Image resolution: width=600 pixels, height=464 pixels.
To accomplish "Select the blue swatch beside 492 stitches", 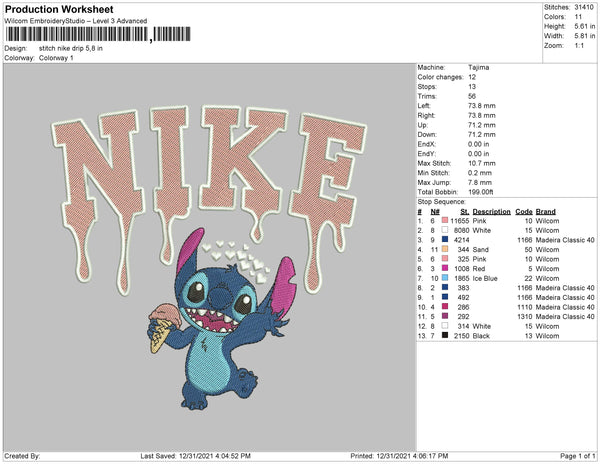I will click(445, 297).
